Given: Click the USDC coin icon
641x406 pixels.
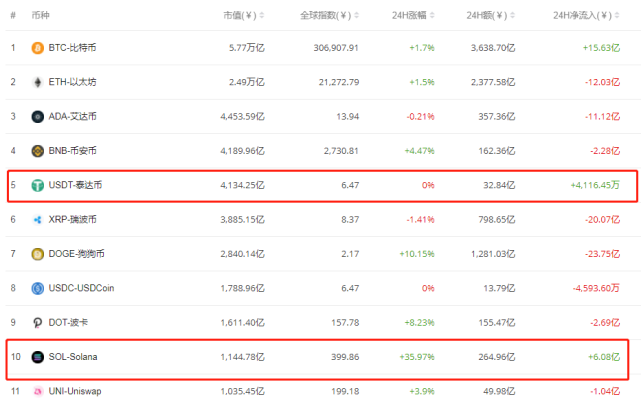Looking at the screenshot, I should pos(38,288).
